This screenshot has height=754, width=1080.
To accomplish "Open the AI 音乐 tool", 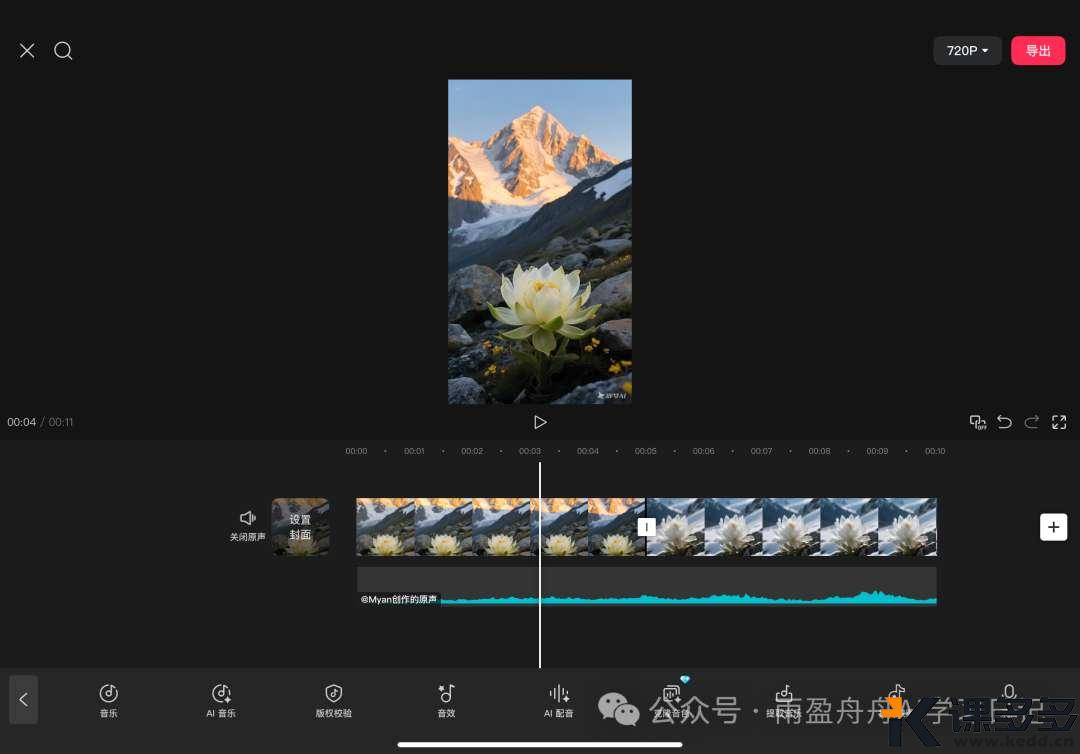I will [221, 700].
